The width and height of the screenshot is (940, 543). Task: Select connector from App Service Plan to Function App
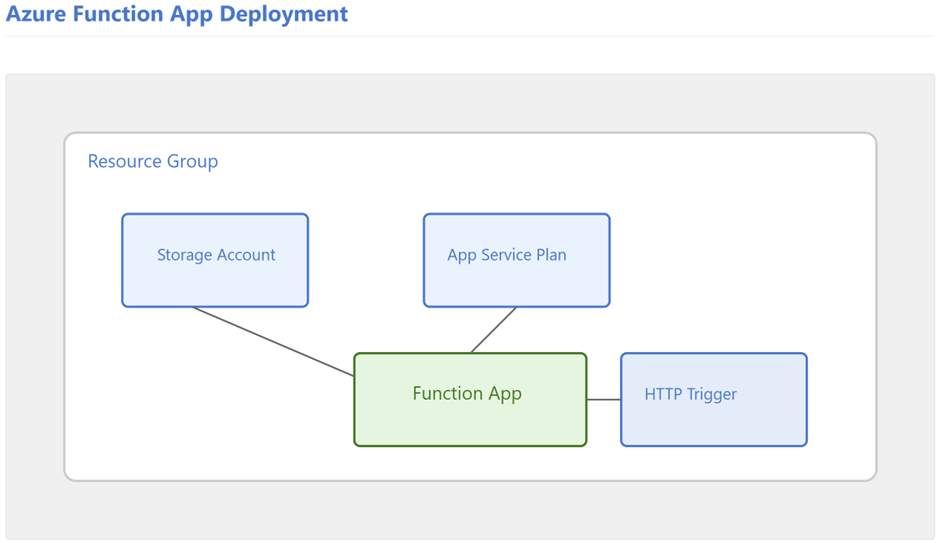point(493,330)
